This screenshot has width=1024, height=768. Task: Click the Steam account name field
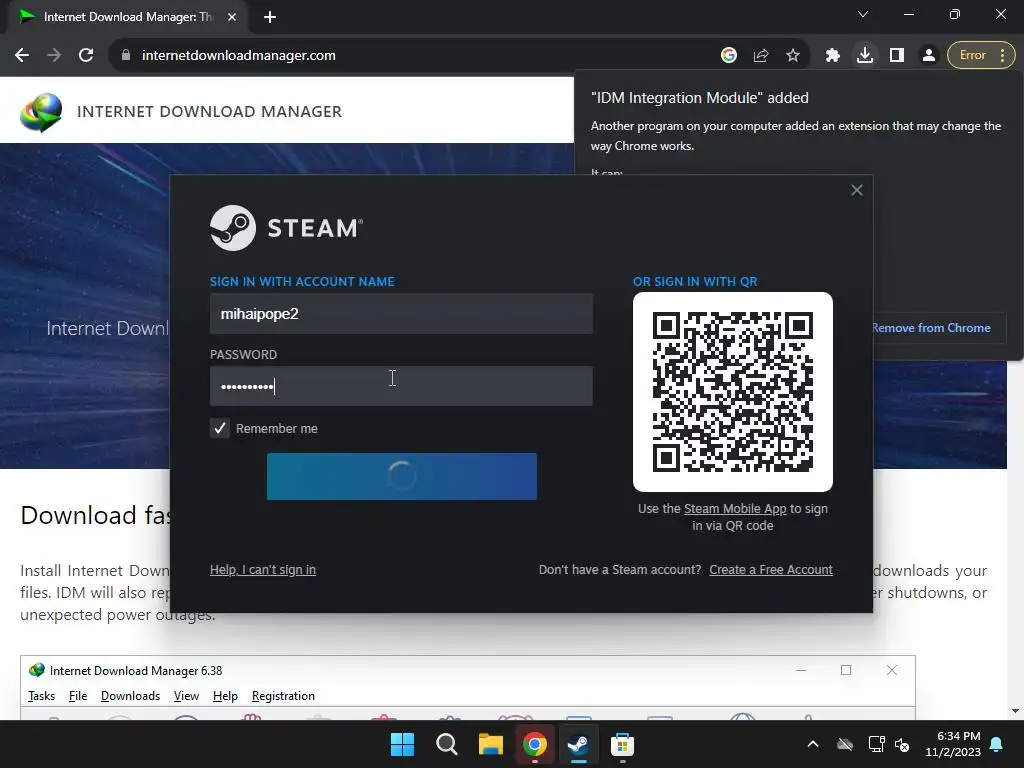(401, 313)
